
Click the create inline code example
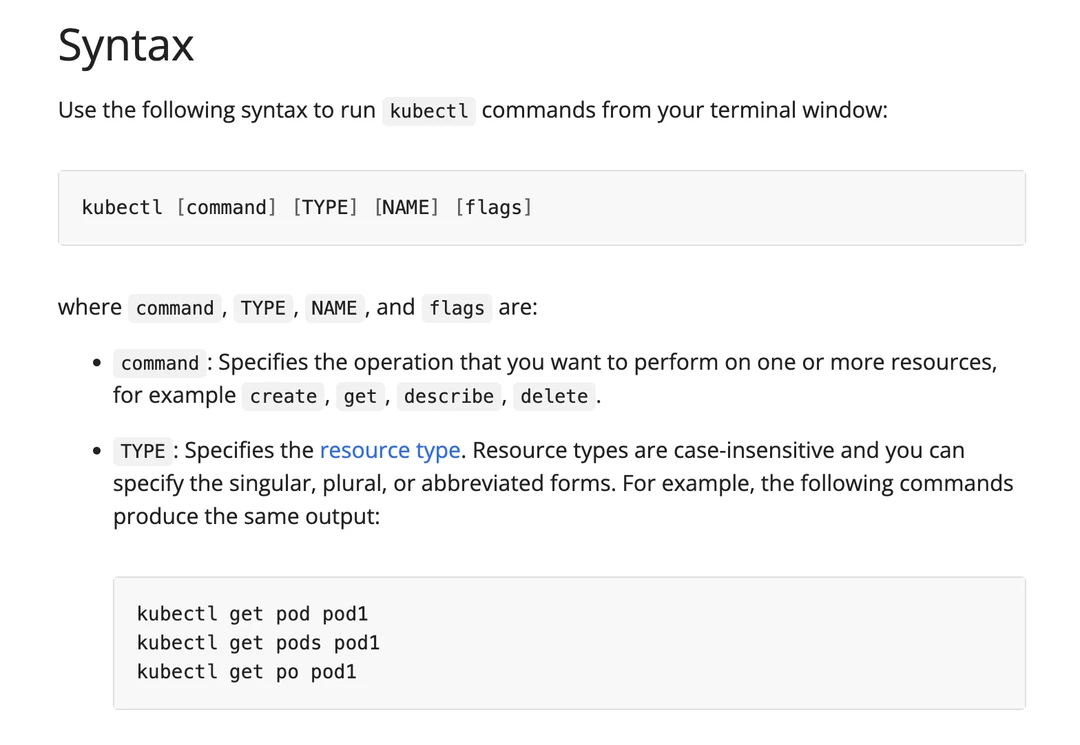[283, 397]
